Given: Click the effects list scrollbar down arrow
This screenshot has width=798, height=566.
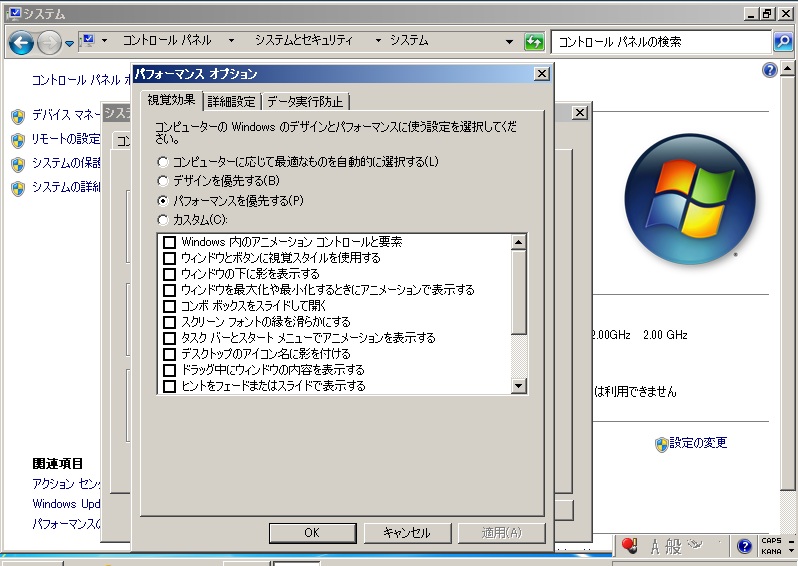Looking at the screenshot, I should [x=518, y=385].
